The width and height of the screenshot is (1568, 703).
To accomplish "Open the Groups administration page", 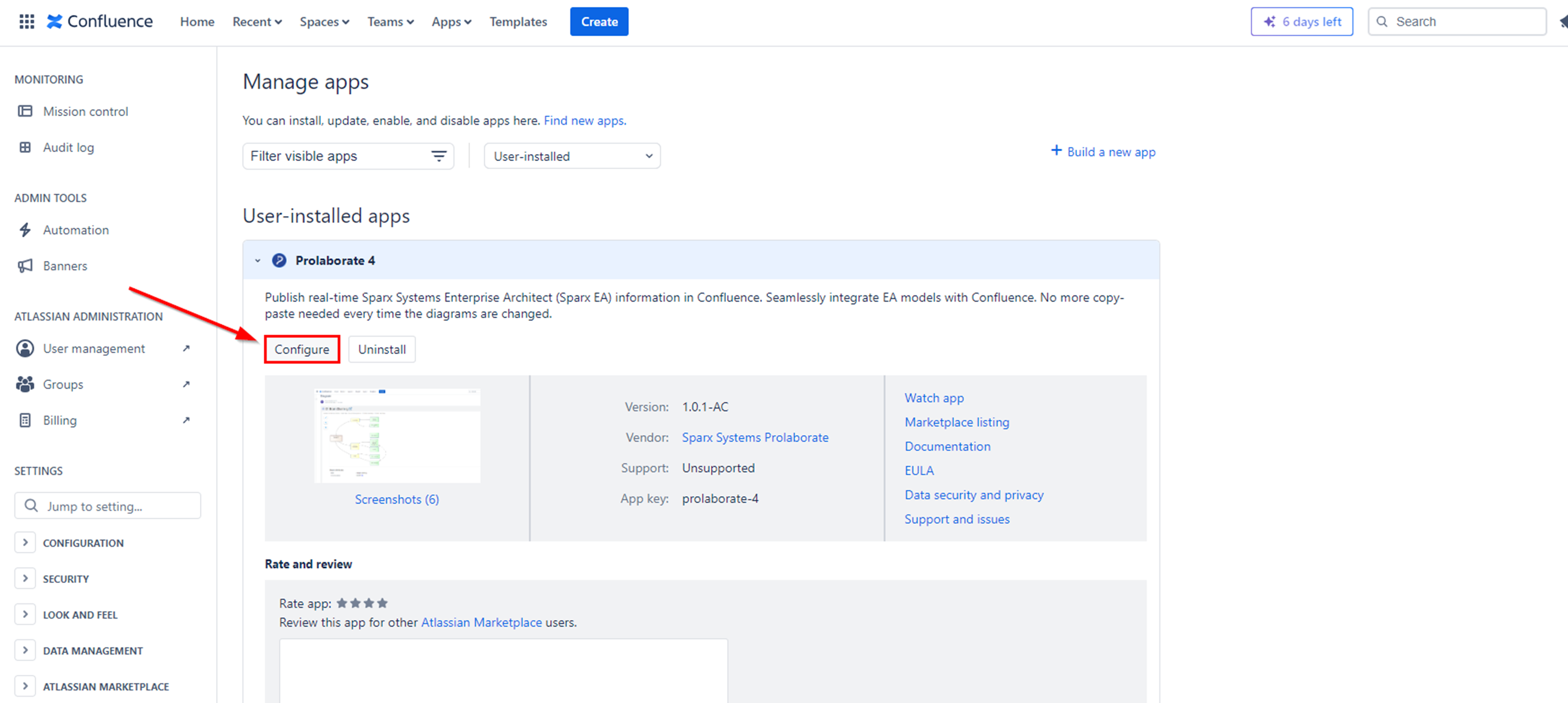I will pos(63,385).
